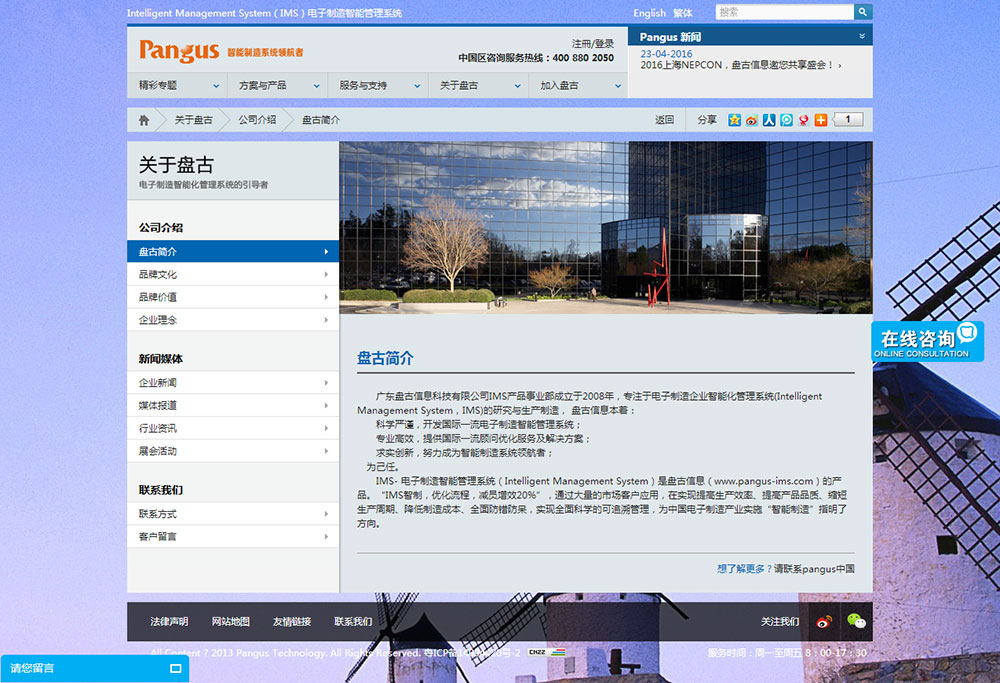Focus the 搜索 search input field
Viewport: 1000px width, 683px height.
784,11
